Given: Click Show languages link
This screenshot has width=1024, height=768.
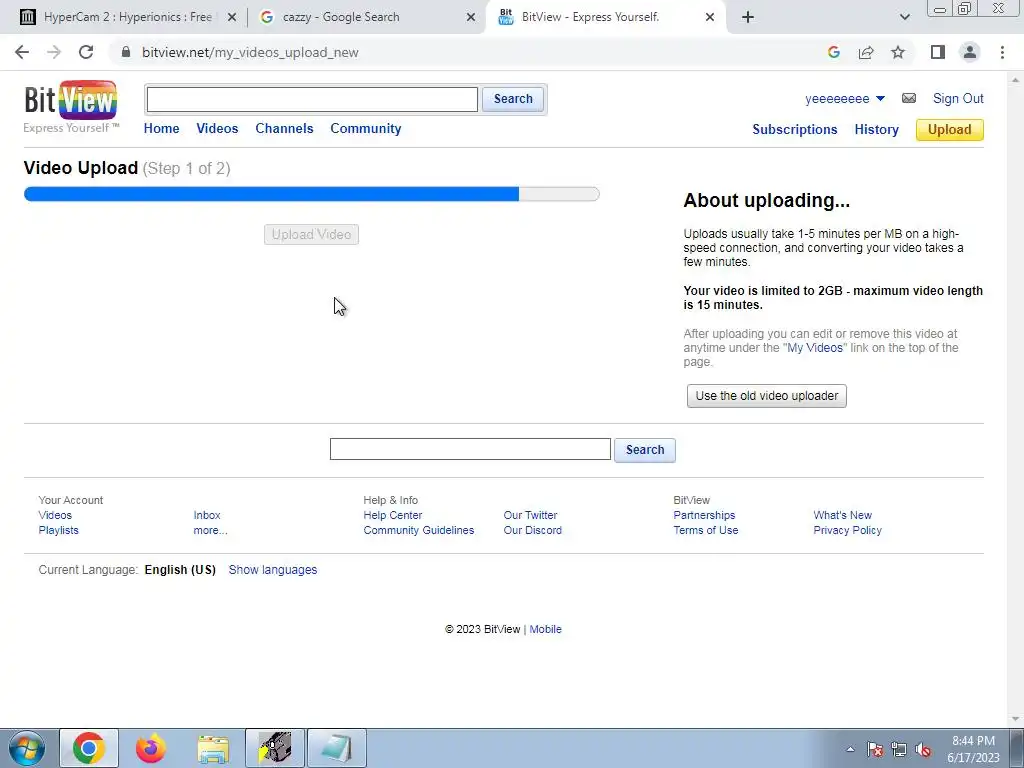Looking at the screenshot, I should coord(273,569).
